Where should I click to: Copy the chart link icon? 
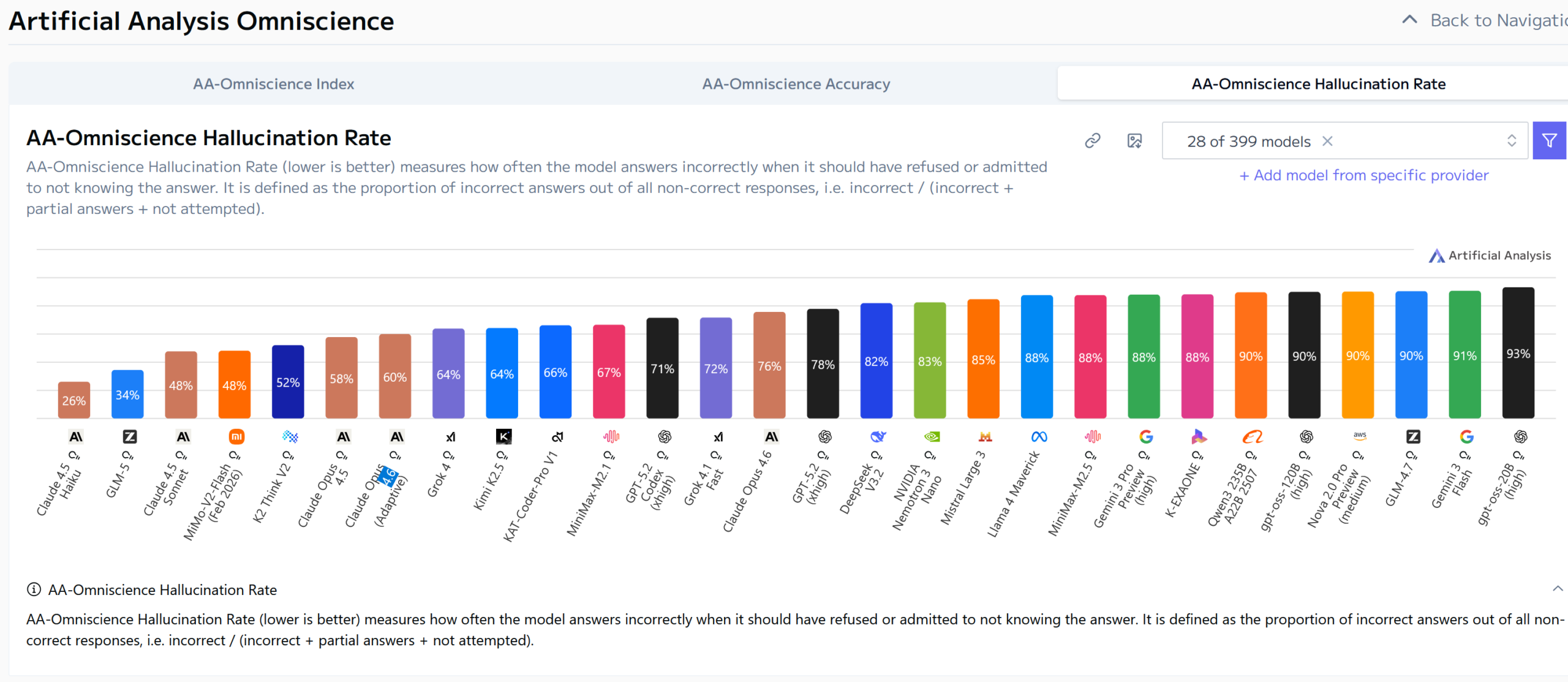pyautogui.click(x=1093, y=141)
